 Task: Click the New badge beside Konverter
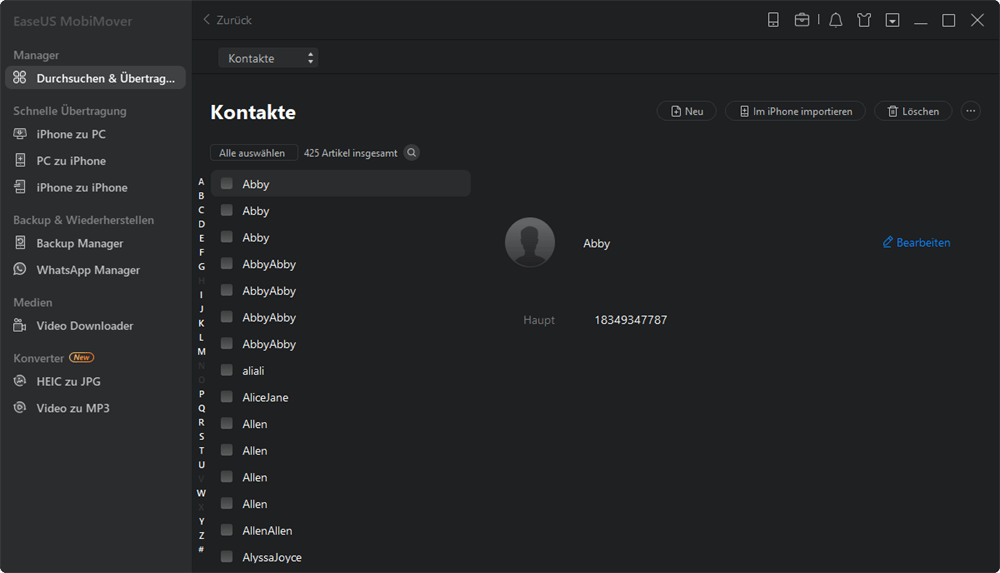click(x=82, y=357)
